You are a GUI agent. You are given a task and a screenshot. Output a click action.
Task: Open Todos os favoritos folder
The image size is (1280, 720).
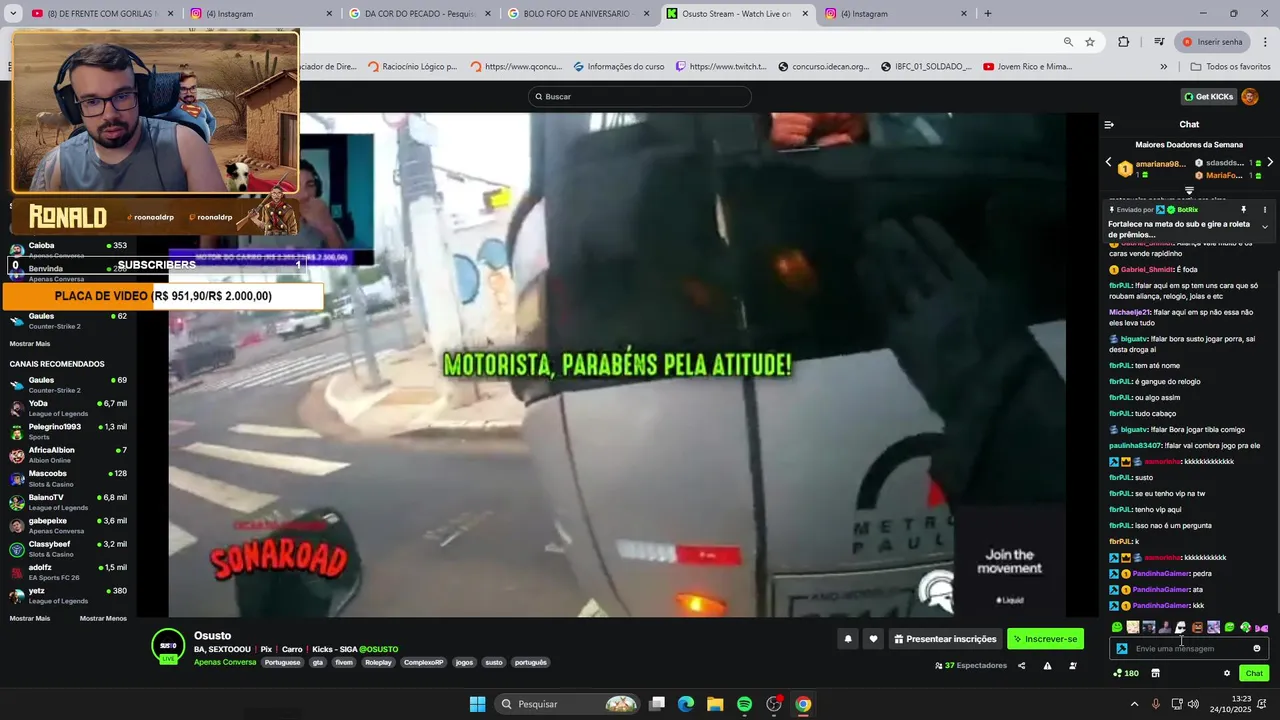click(x=1230, y=67)
